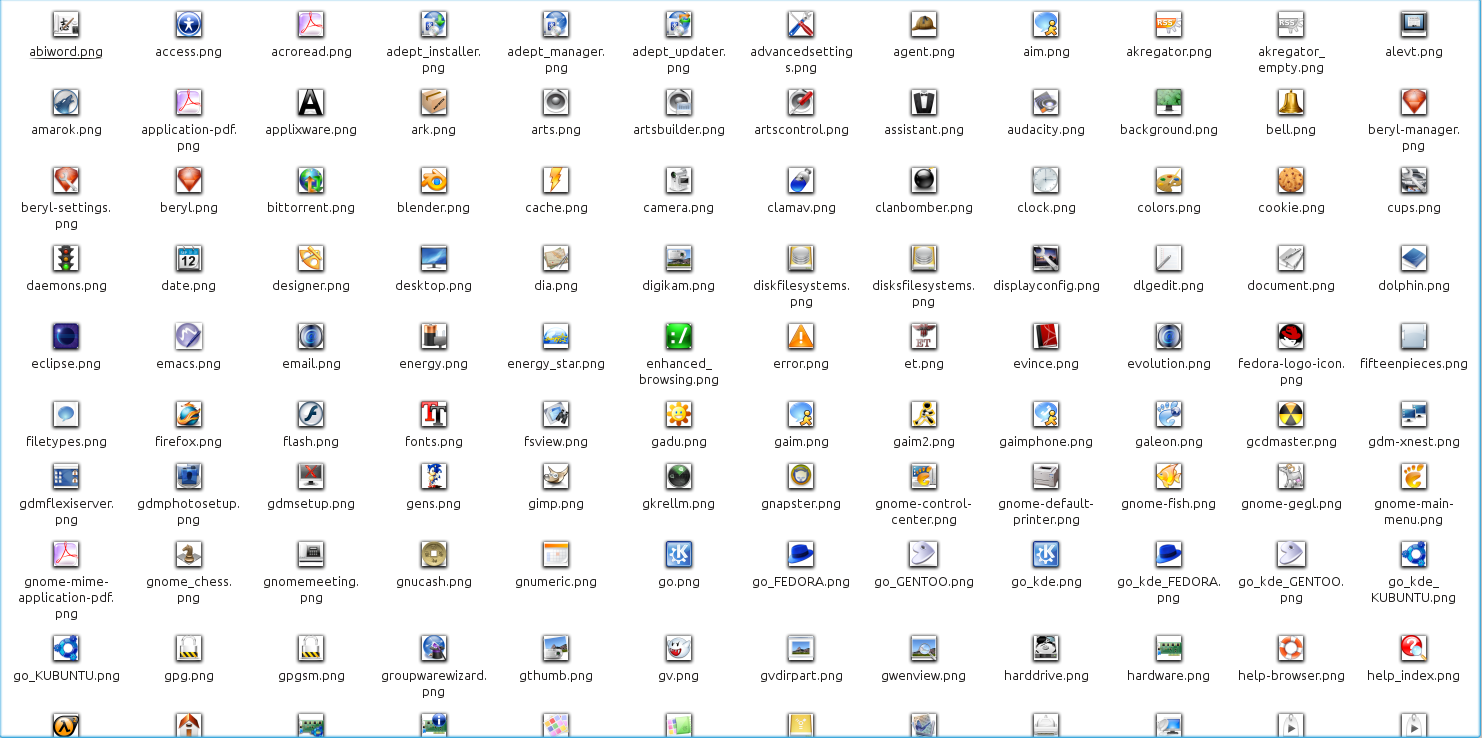Select the go_FEDORA.png blue hat icon

[x=801, y=554]
